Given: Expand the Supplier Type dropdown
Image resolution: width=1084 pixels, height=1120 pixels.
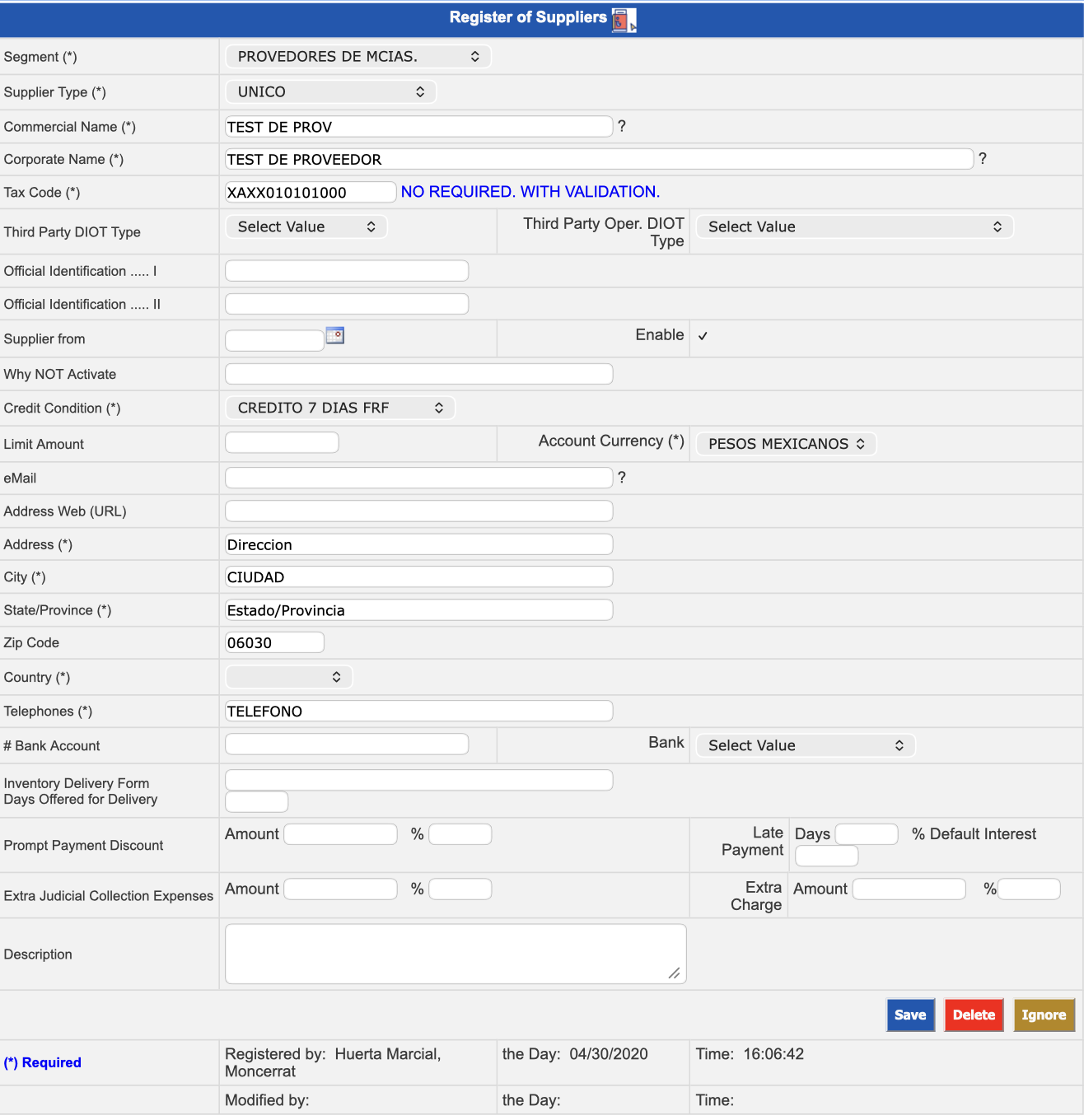Looking at the screenshot, I should [330, 92].
